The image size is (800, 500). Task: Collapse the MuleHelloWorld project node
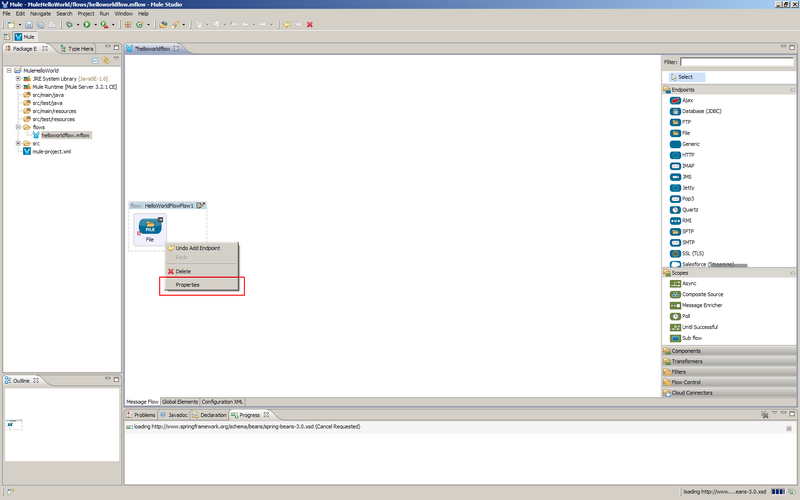pos(9,70)
